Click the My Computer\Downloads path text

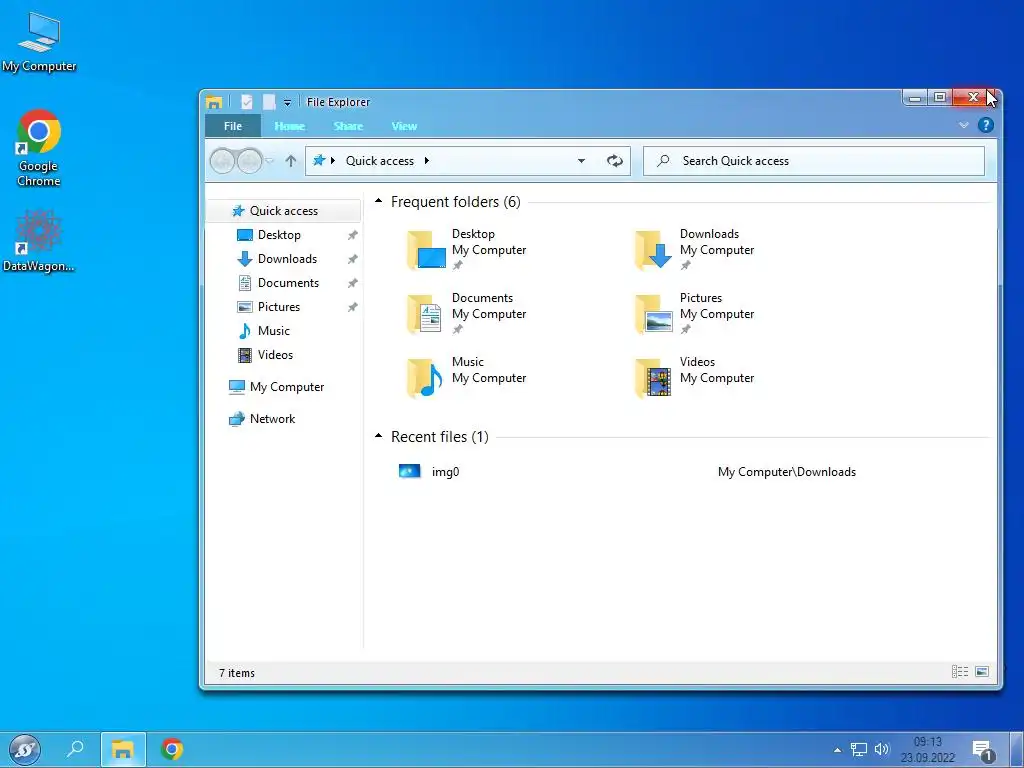pyautogui.click(x=786, y=472)
